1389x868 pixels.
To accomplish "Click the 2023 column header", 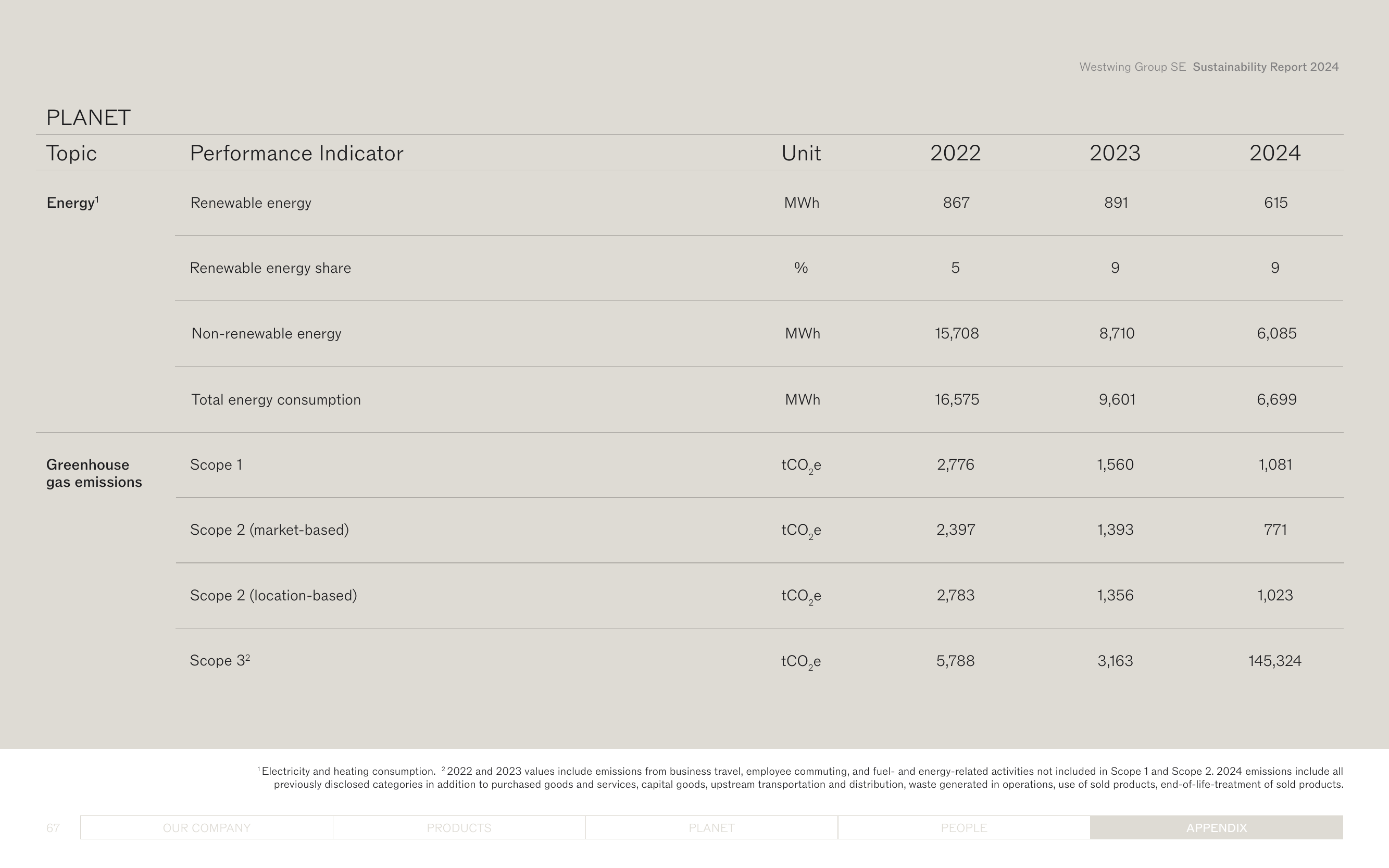I will (x=1115, y=153).
